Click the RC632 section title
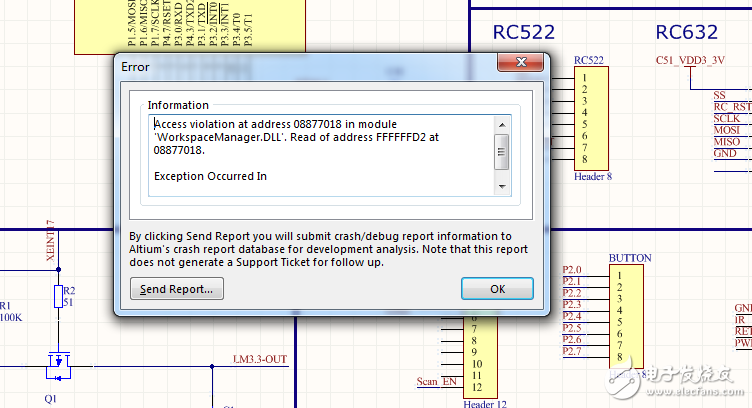 click(x=688, y=32)
